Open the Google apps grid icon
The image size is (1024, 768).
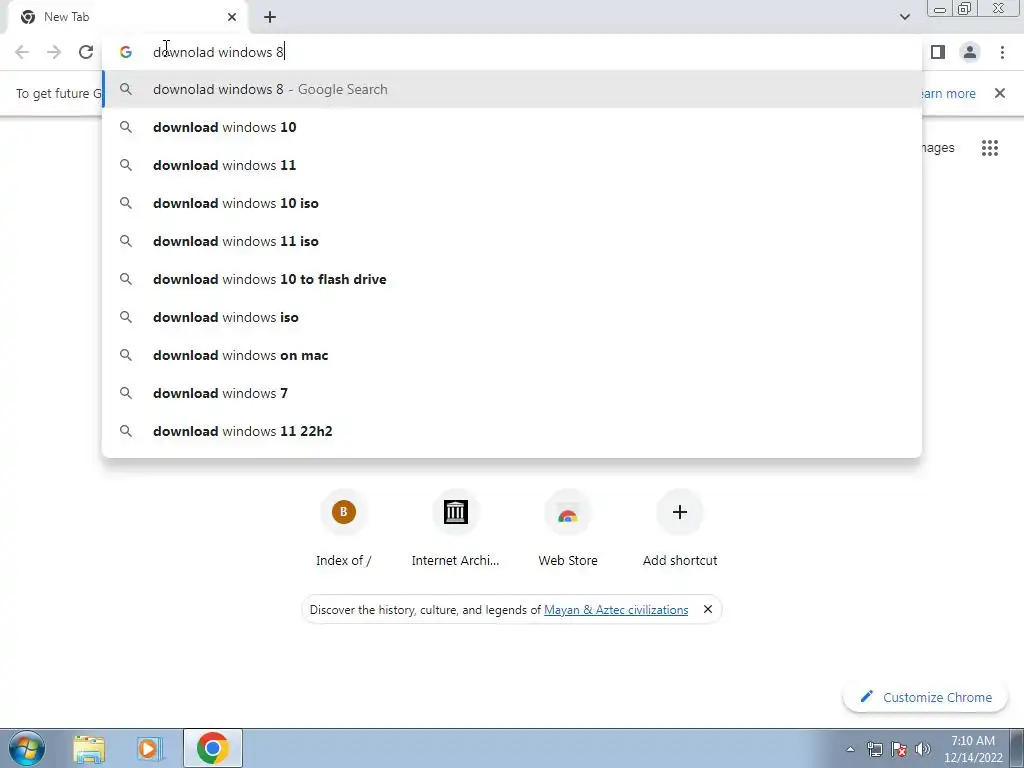[x=989, y=148]
